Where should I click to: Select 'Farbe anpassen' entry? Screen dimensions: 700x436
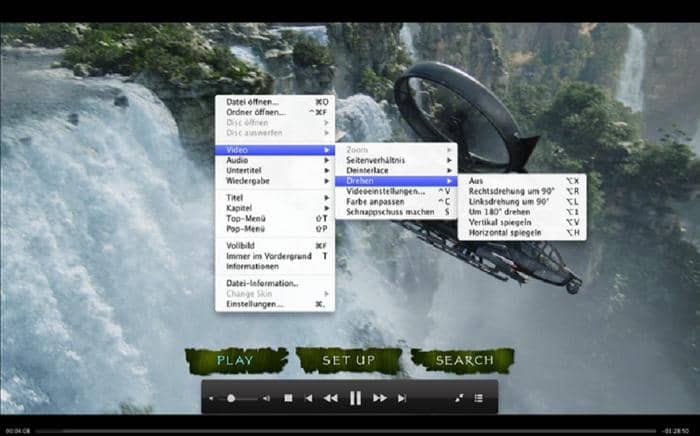click(x=396, y=202)
